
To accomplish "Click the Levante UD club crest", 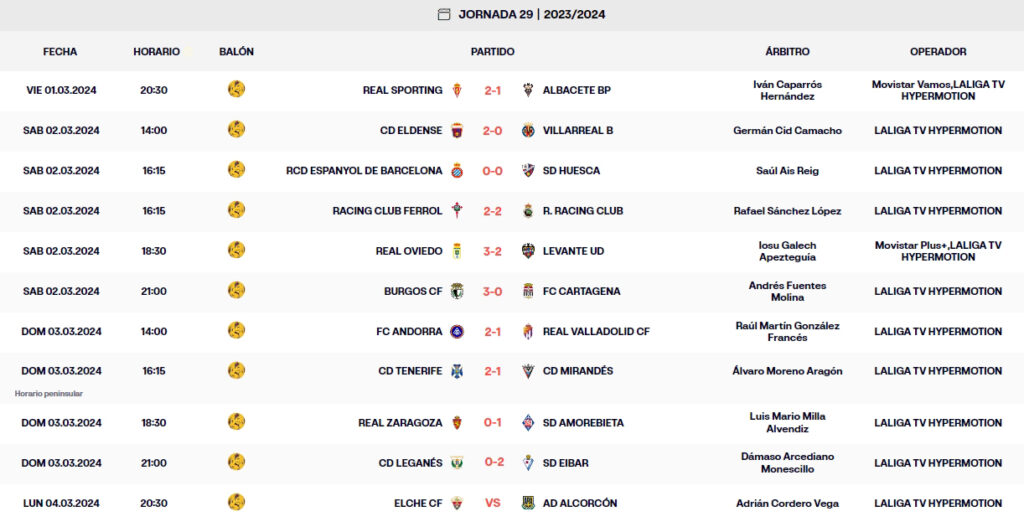I will (528, 251).
